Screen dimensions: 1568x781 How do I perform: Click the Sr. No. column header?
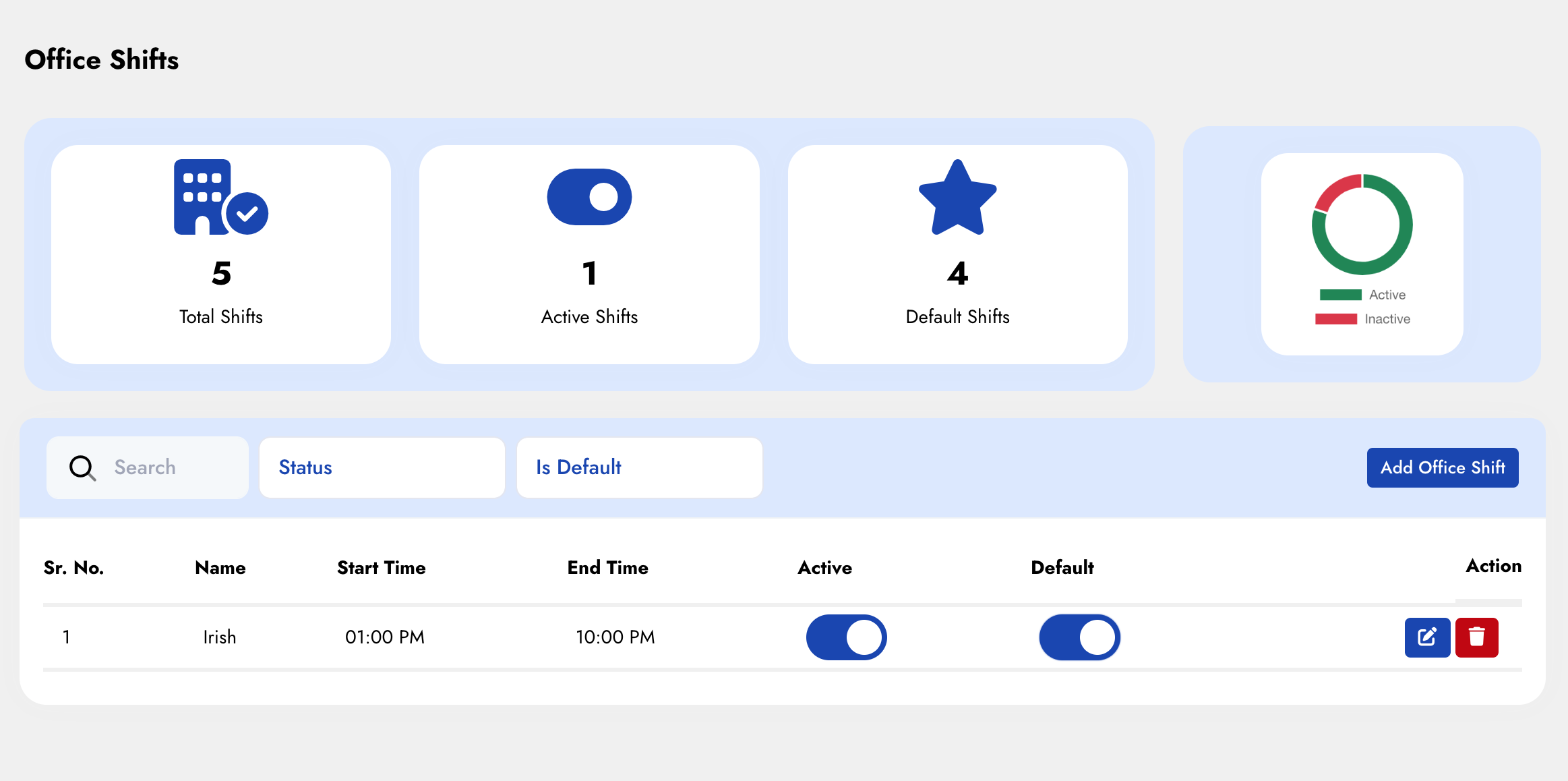[73, 568]
